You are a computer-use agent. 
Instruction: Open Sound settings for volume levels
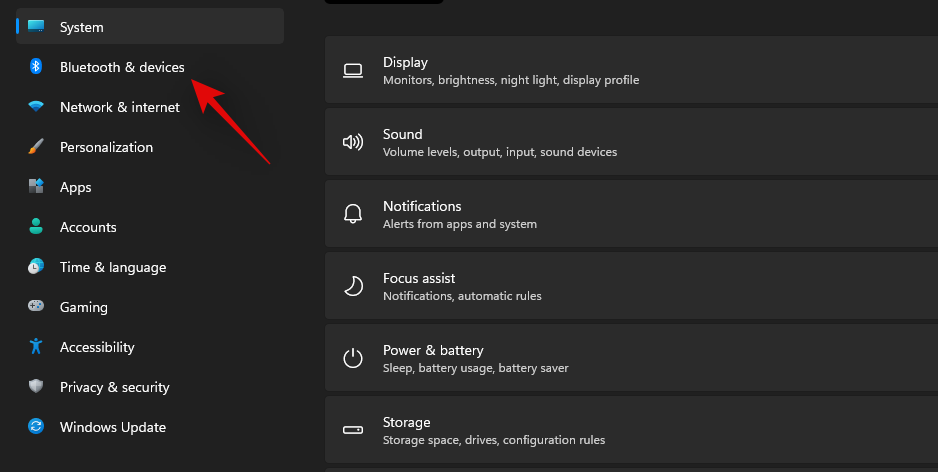630,142
